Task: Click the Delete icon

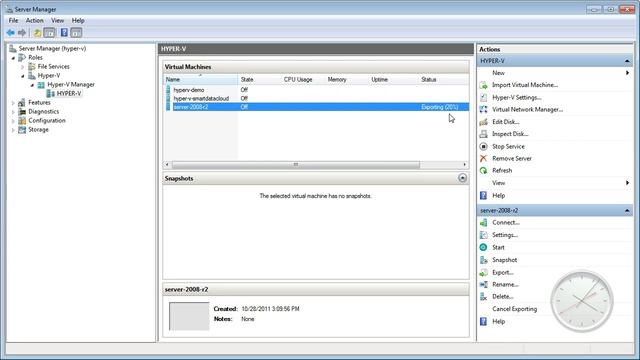Action: coord(484,297)
